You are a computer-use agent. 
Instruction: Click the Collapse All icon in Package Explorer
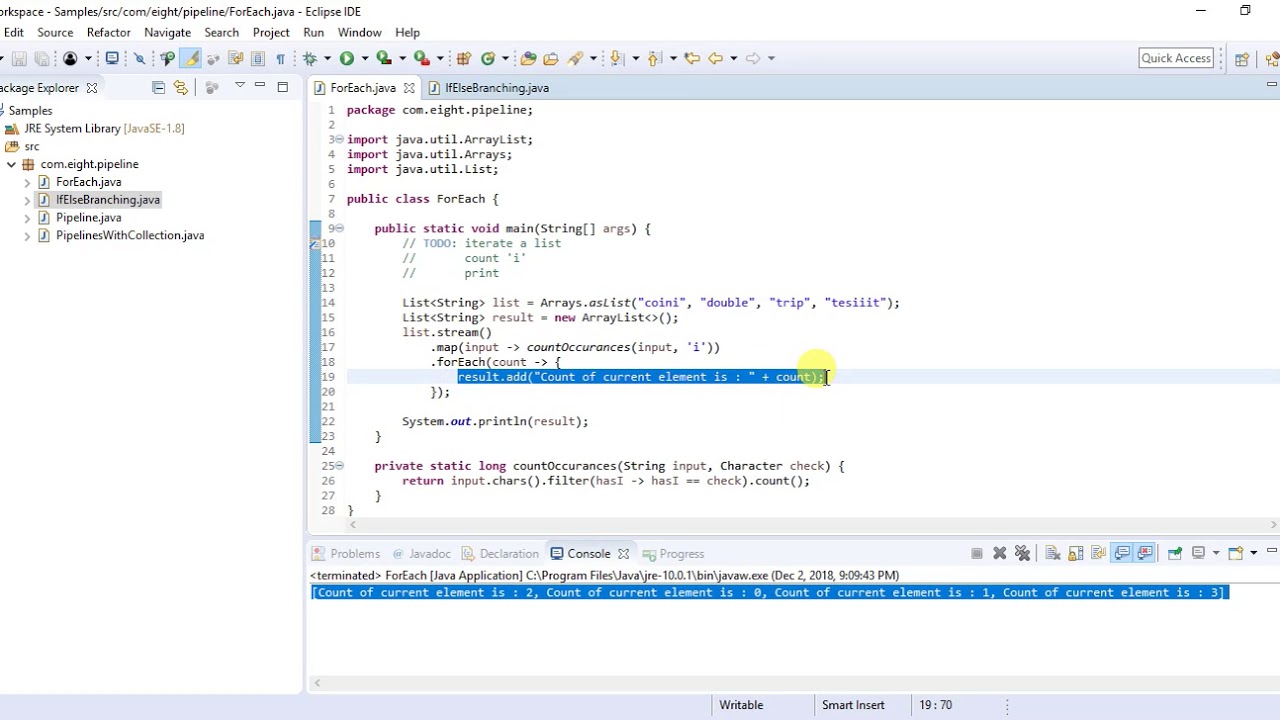tap(158, 88)
